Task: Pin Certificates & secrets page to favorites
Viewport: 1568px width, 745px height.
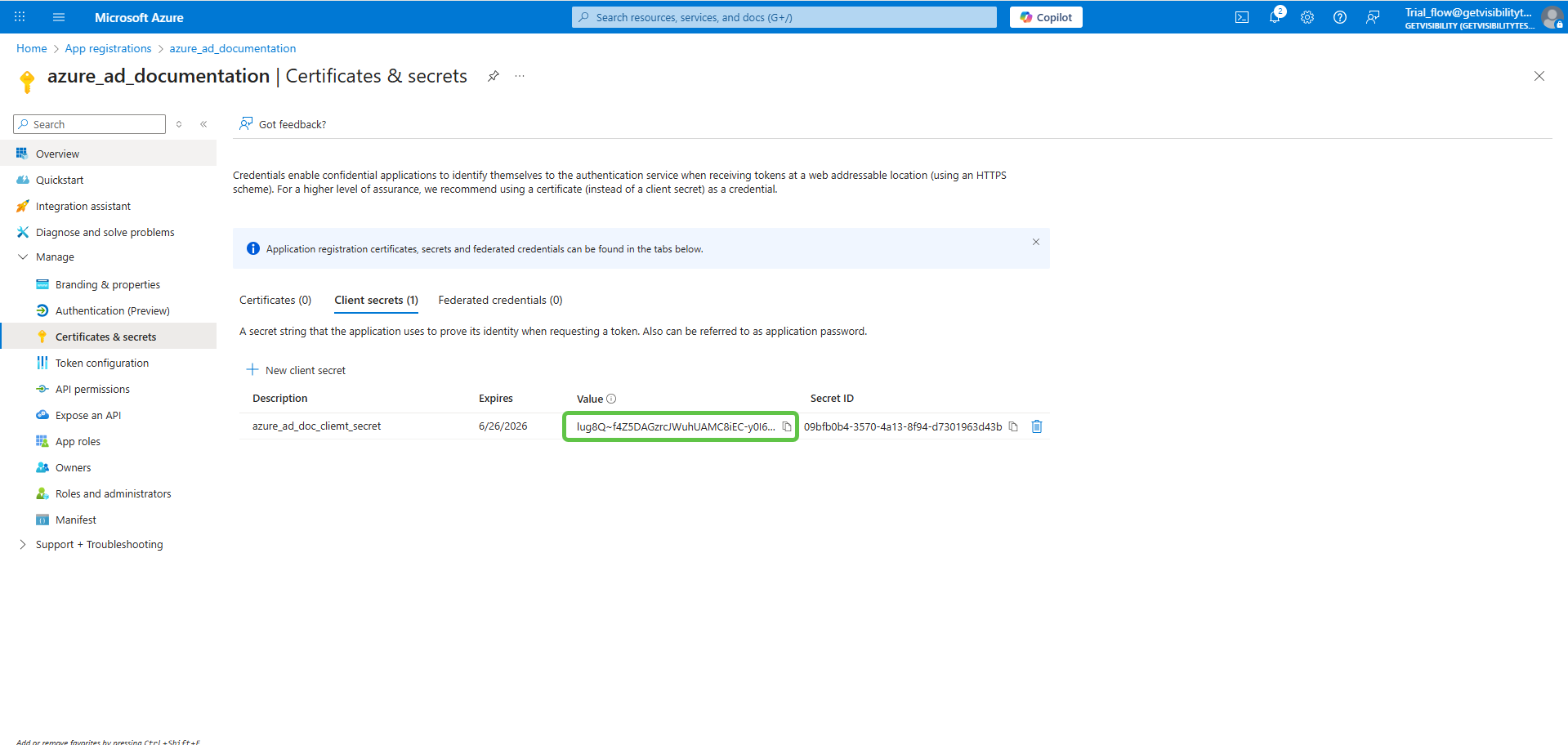Action: click(494, 76)
